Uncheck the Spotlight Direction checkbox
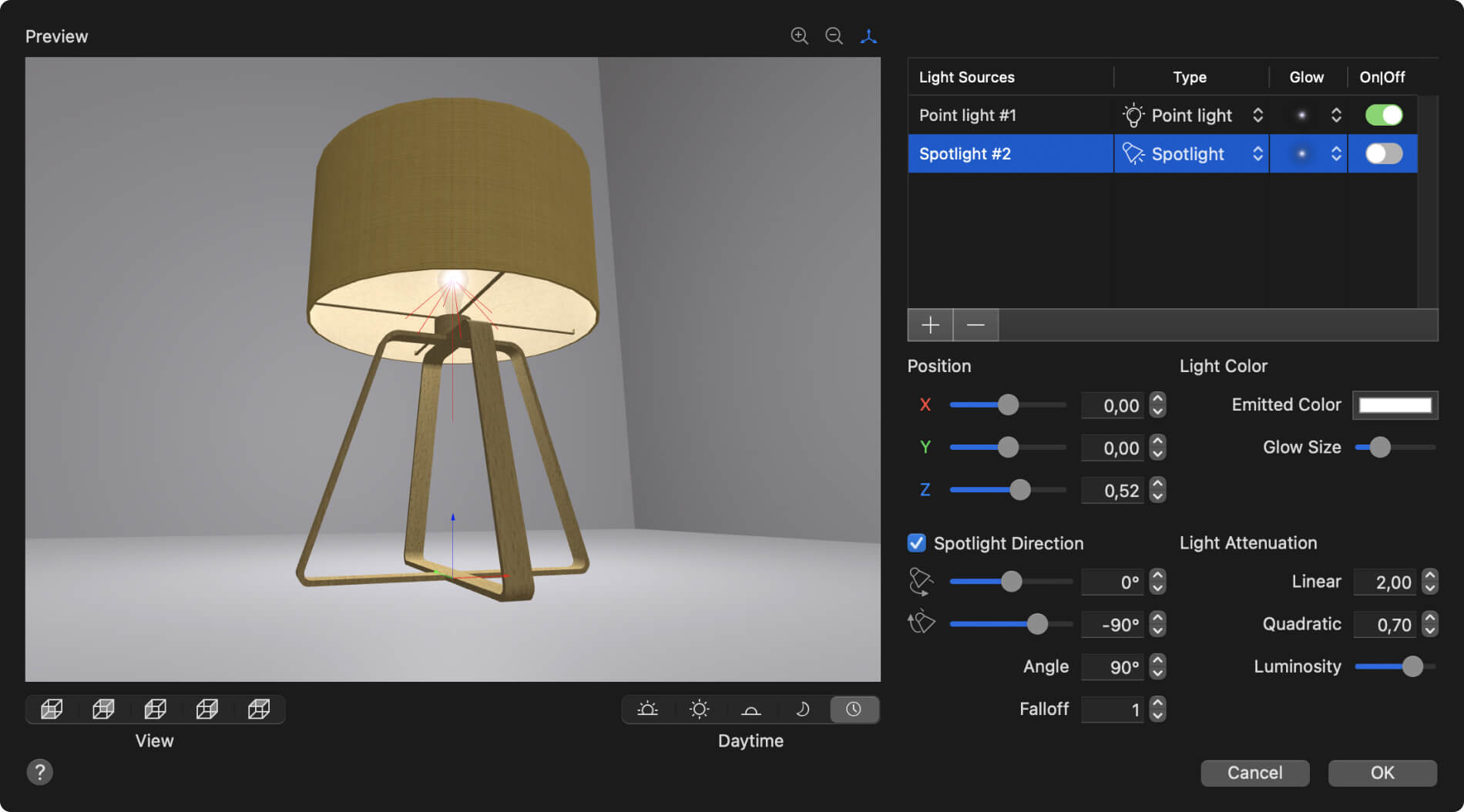The width and height of the screenshot is (1464, 812). click(x=916, y=543)
